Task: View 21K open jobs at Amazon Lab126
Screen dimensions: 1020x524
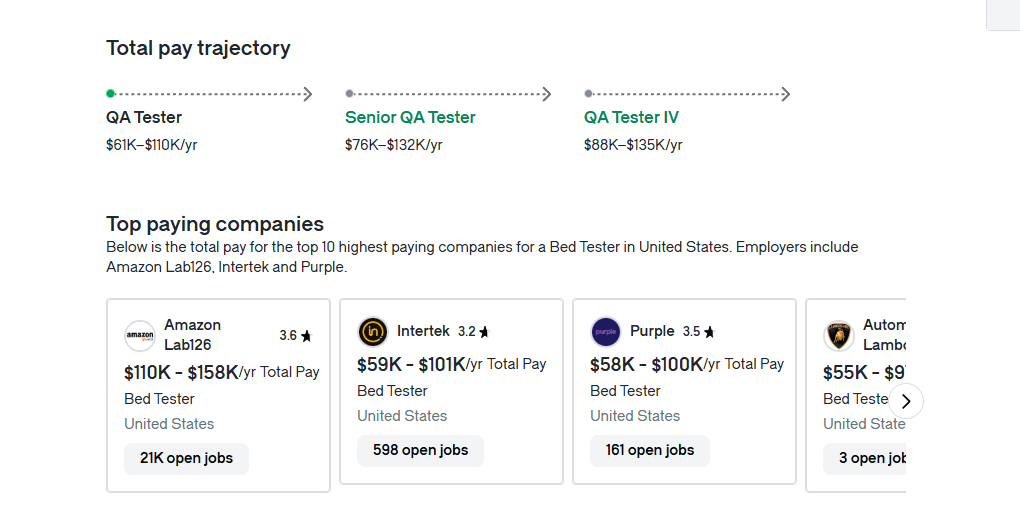Action: point(186,458)
